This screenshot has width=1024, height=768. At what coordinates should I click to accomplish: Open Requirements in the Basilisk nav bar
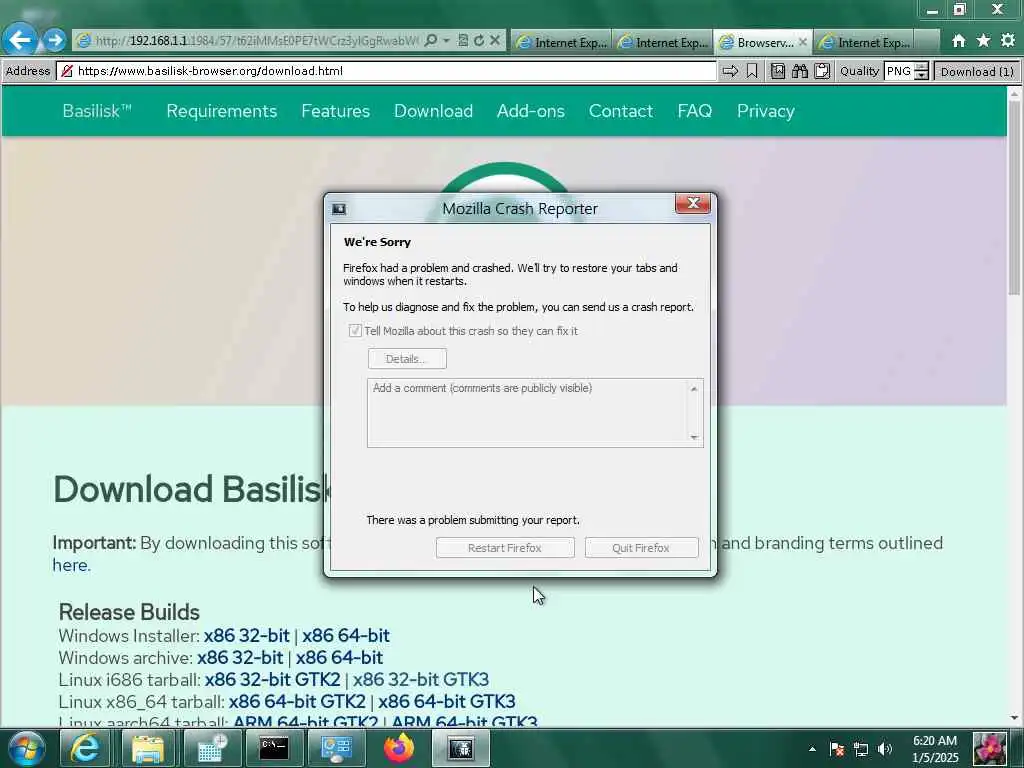[x=221, y=111]
